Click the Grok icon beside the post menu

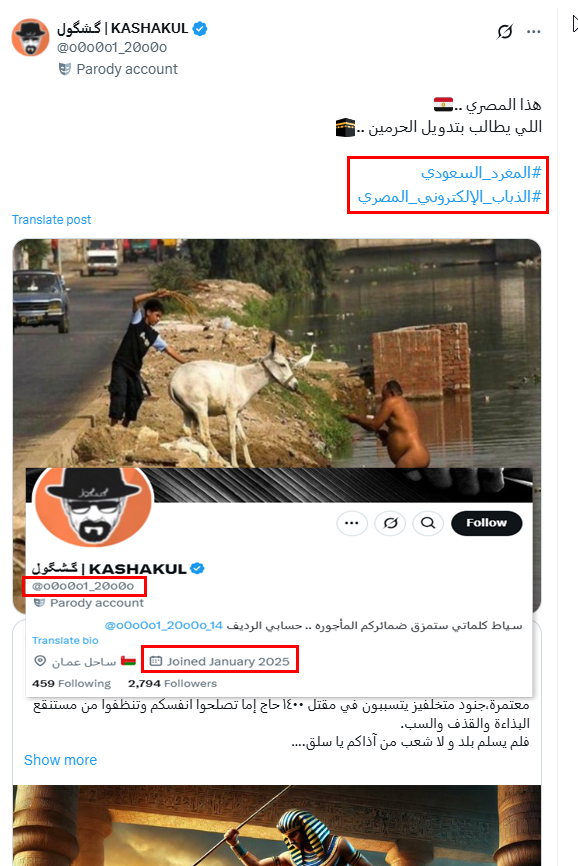(504, 31)
